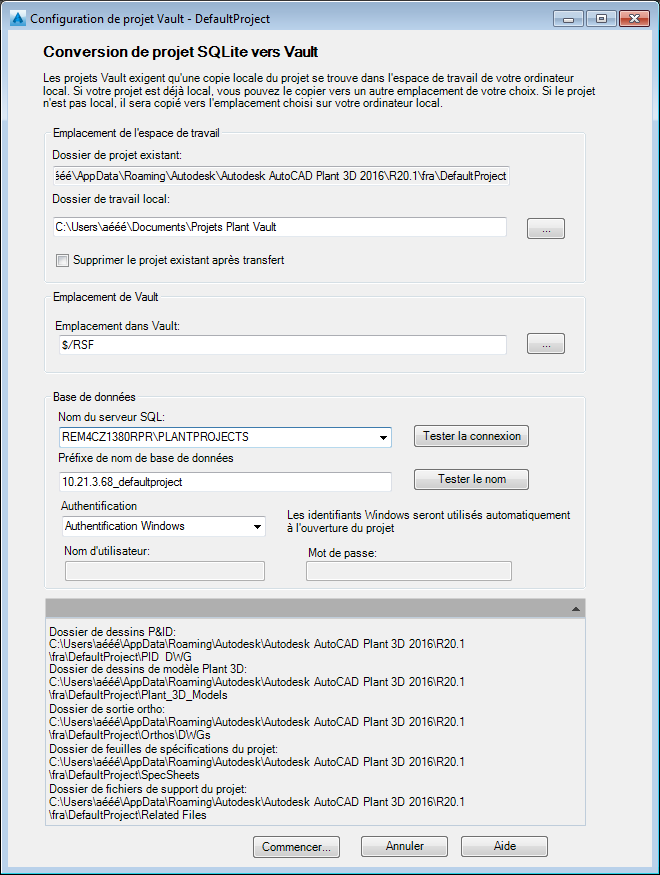This screenshot has height=875, width=660.
Task: Click the '\fra\DefaultProject\Orthos\DWGs' path line
Action: coord(130,735)
